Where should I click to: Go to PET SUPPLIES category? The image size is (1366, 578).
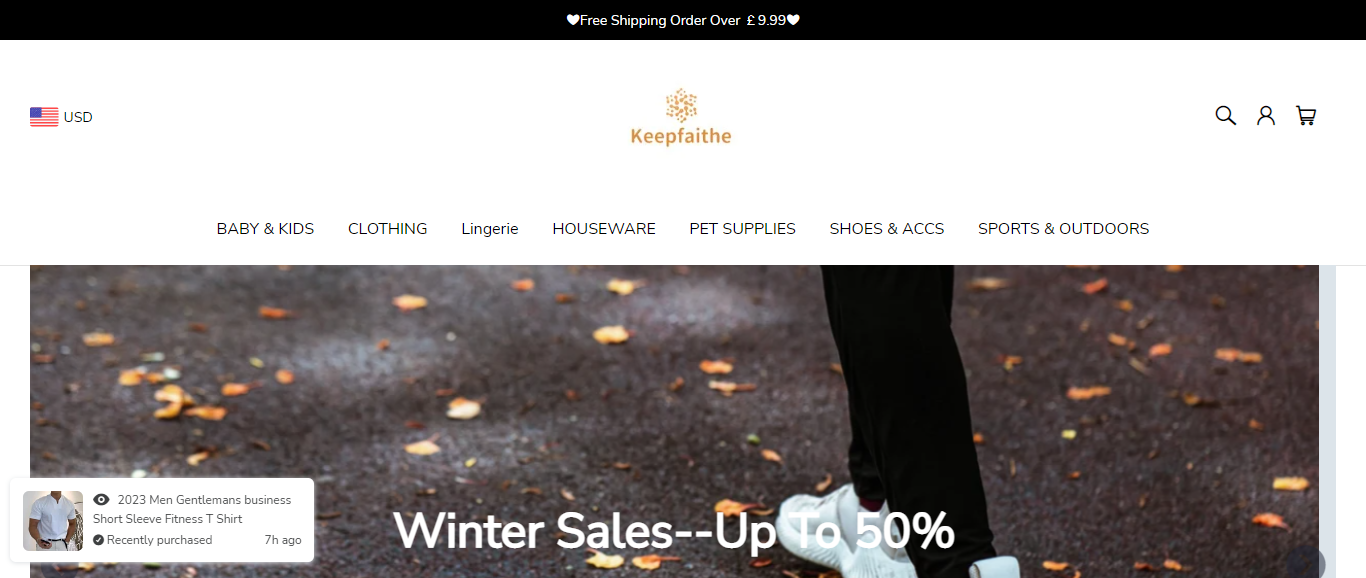pos(742,229)
